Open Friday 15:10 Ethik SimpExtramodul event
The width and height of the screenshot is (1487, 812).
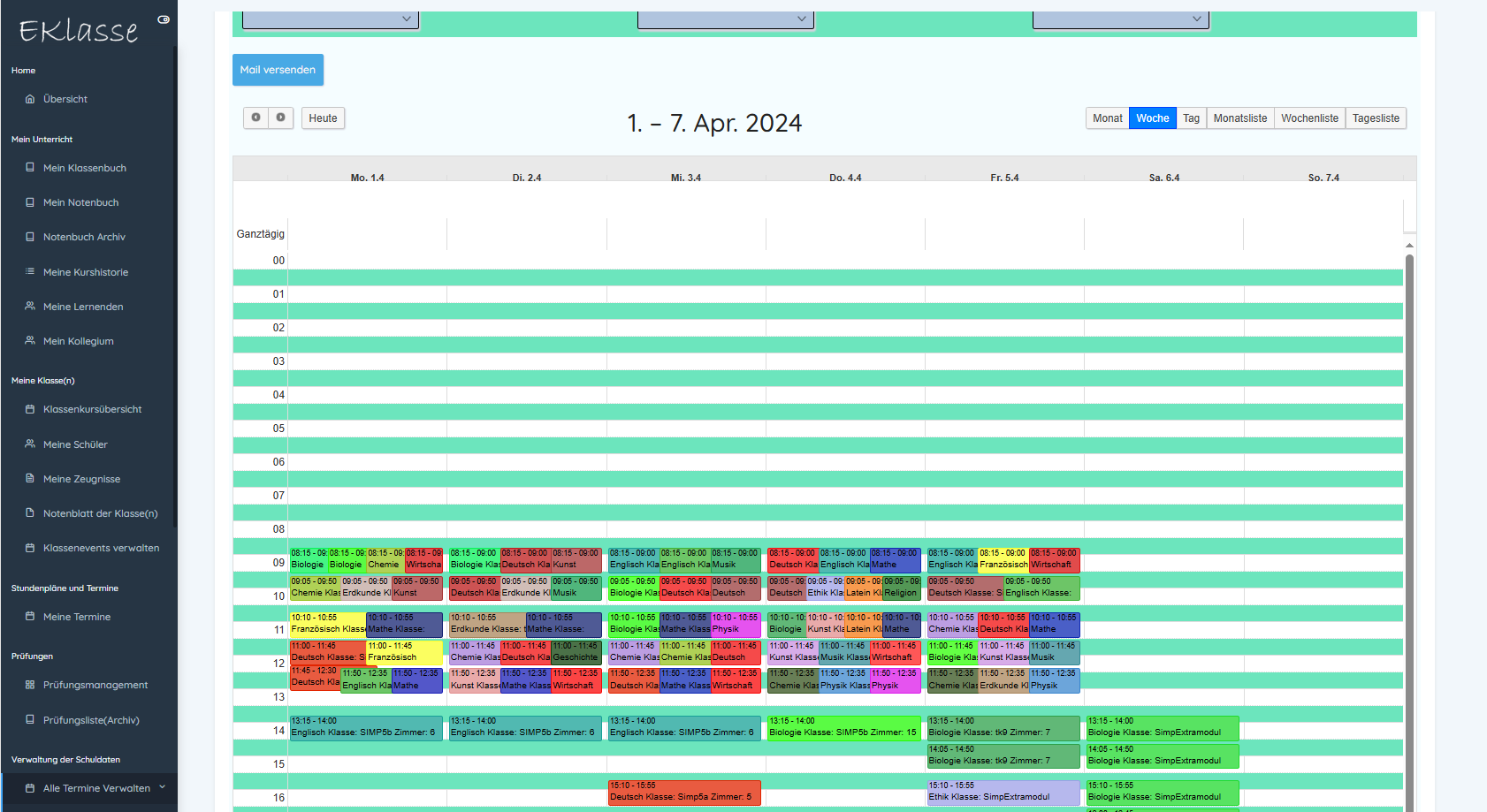point(1003,792)
